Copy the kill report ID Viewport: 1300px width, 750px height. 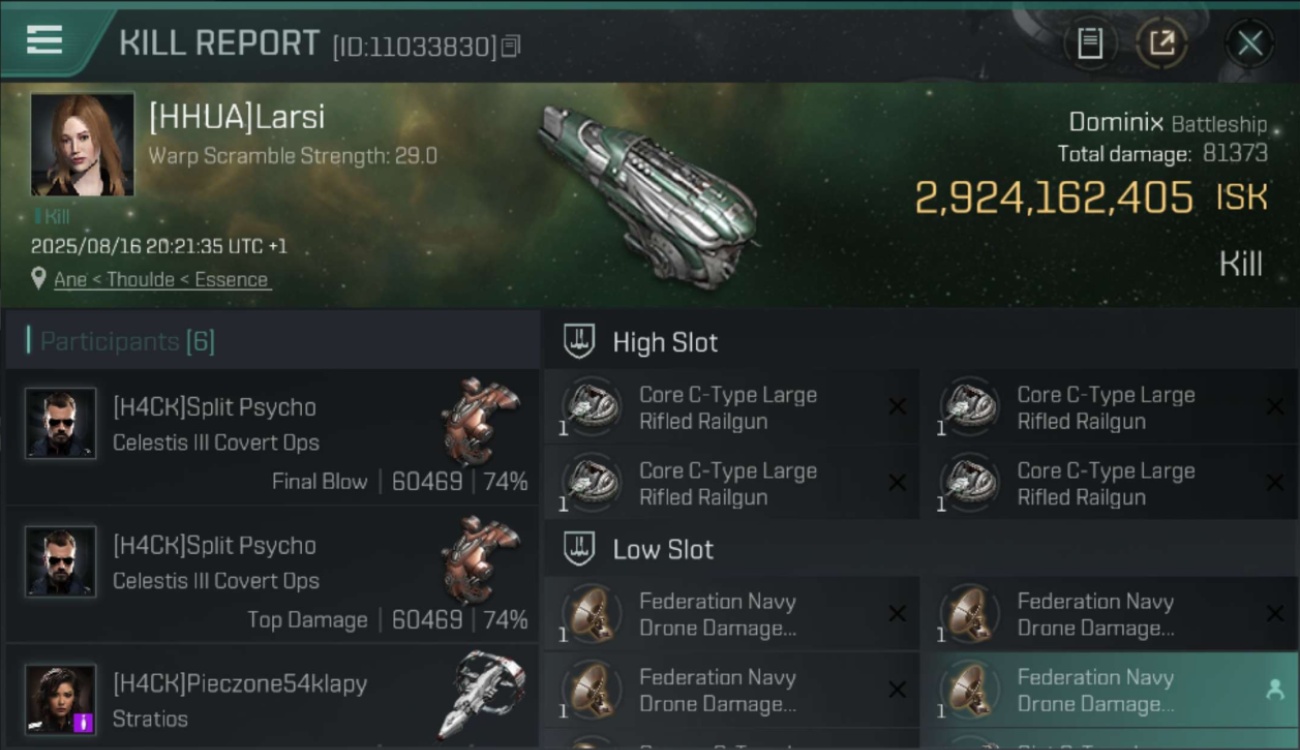point(511,46)
